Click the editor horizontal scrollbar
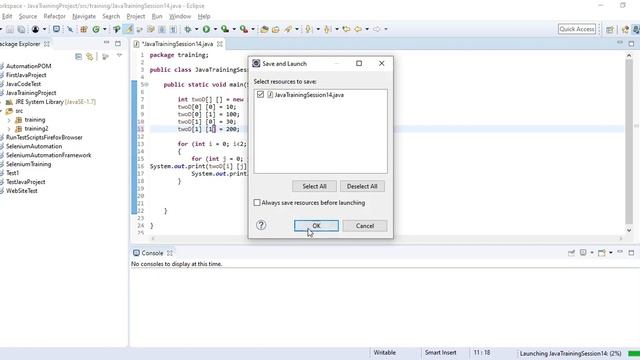Viewport: 640px width, 360px height. [387, 238]
